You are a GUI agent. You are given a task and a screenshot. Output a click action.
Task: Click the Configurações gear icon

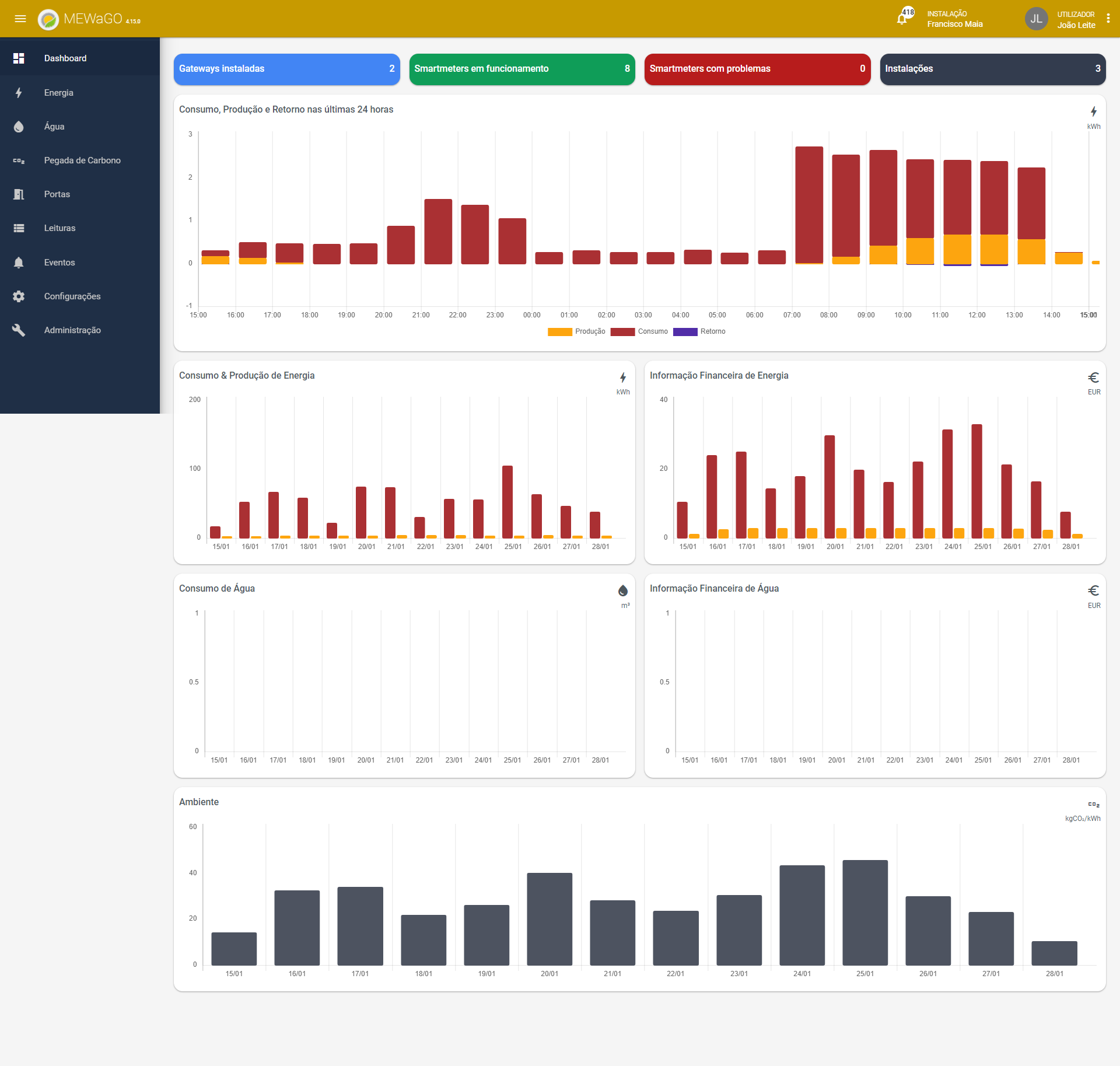tap(19, 296)
